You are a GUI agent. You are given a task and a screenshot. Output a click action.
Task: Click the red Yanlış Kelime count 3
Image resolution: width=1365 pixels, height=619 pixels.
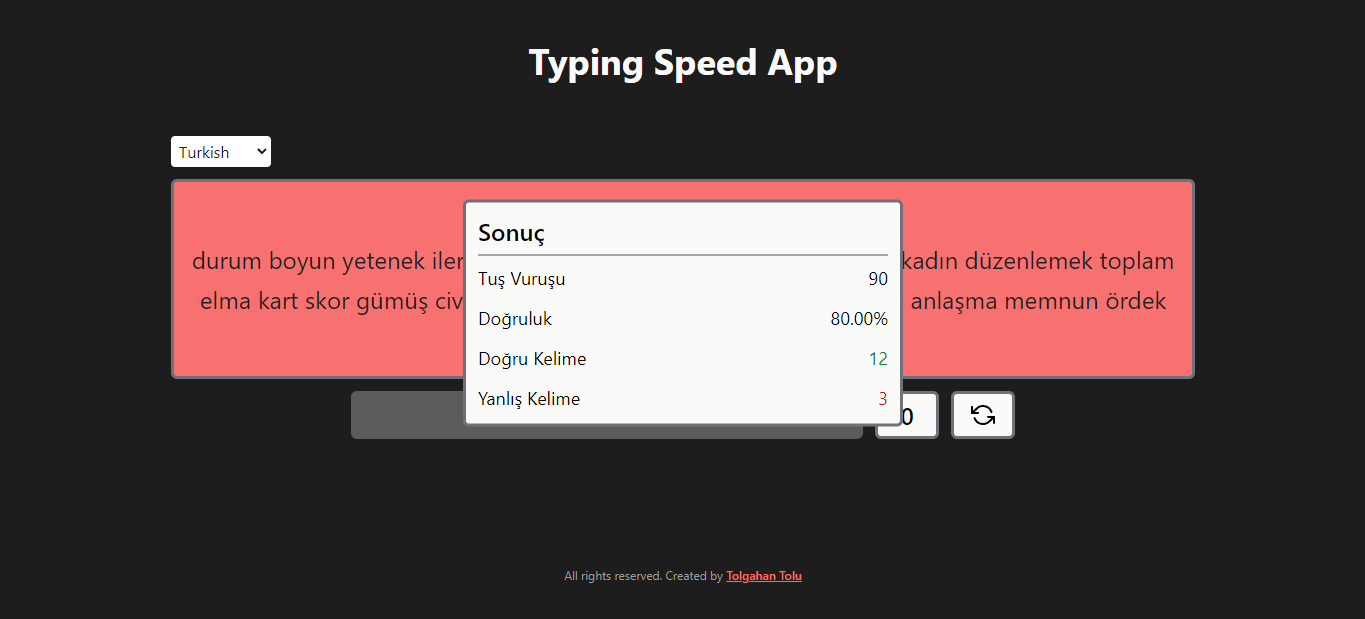[881, 398]
